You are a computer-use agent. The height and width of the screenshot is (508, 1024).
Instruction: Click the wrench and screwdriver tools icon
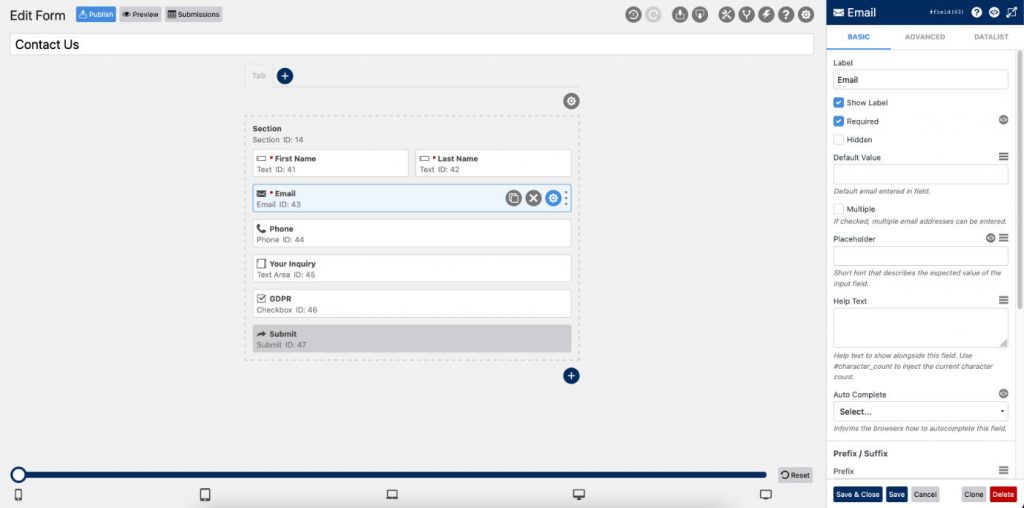click(x=727, y=15)
